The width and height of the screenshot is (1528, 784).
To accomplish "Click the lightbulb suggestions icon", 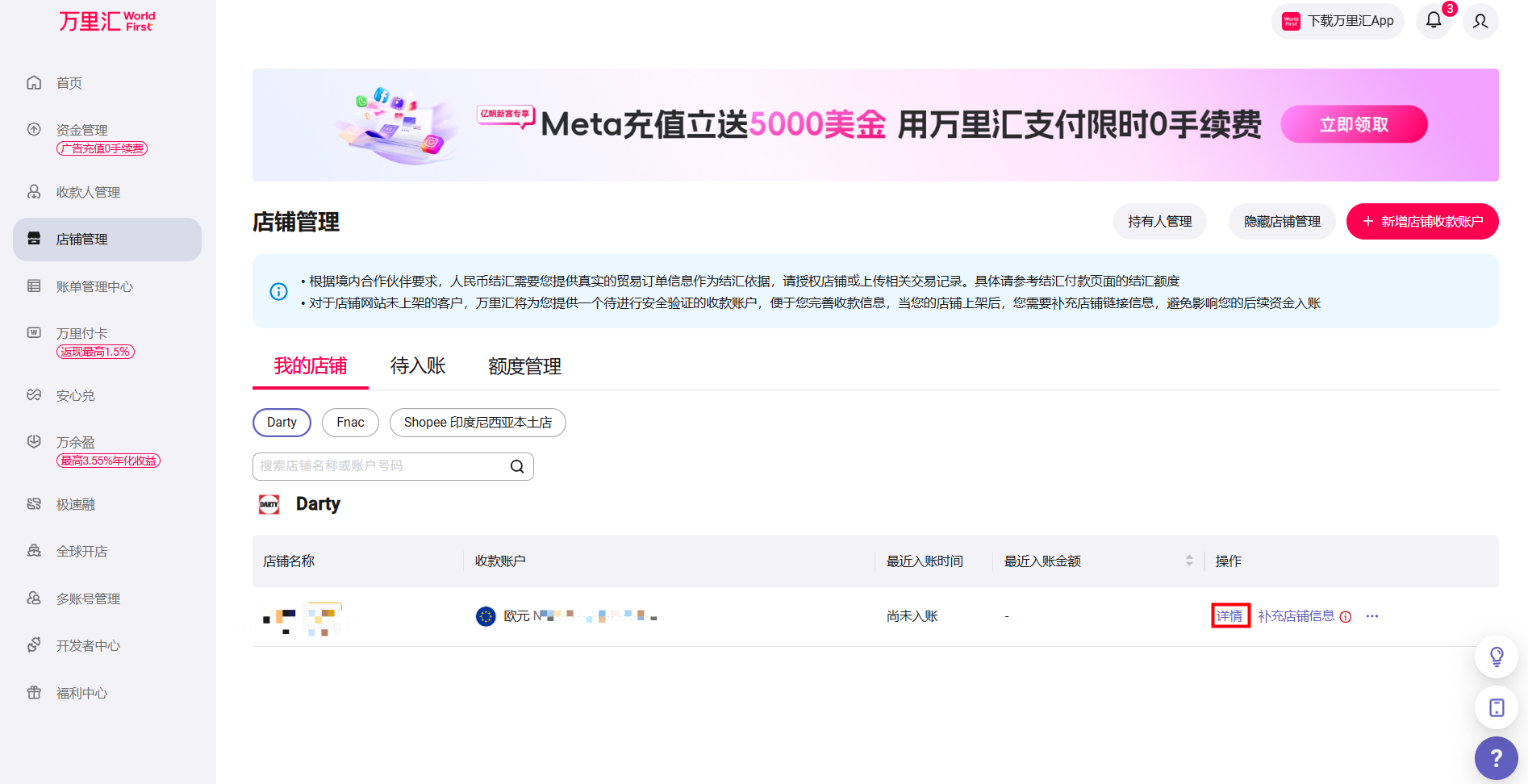I will point(1497,657).
